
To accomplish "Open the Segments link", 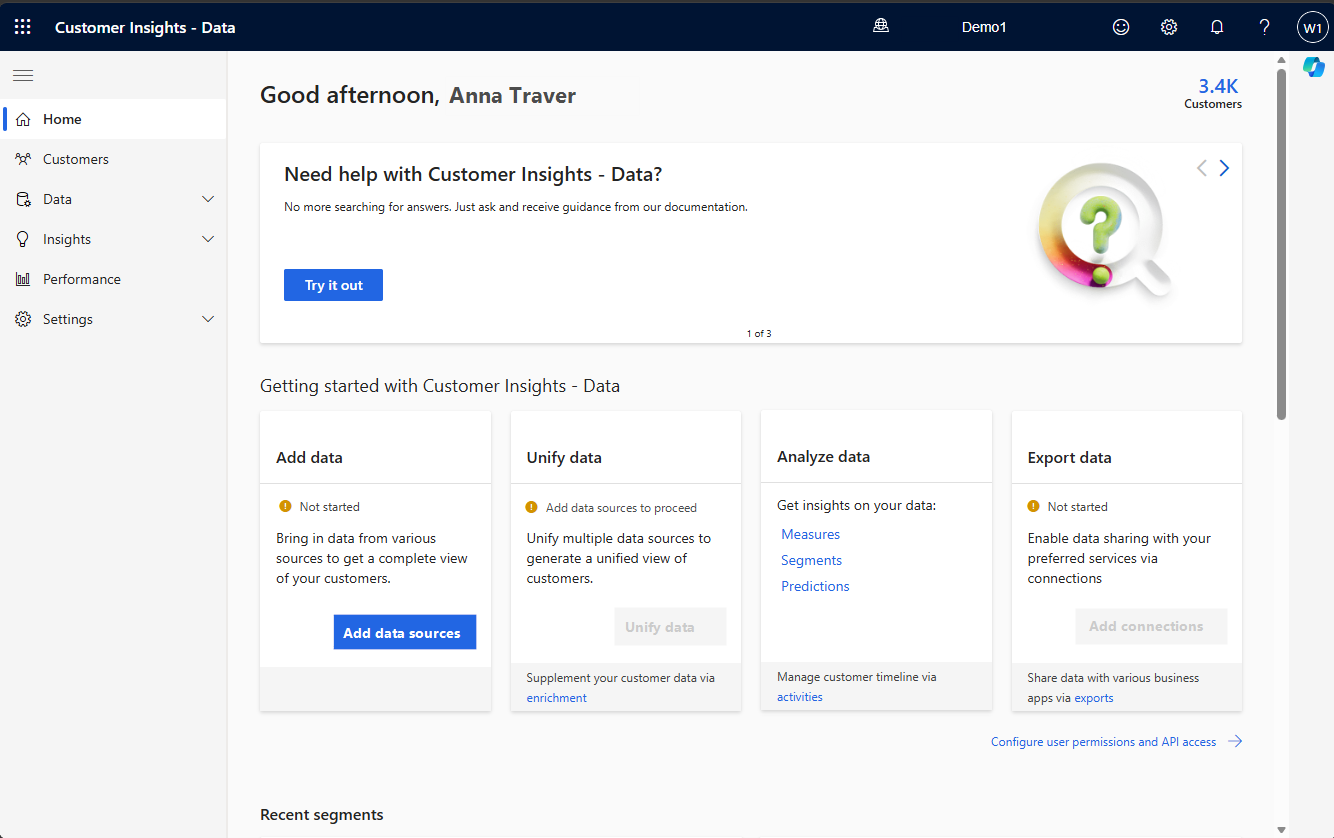I will (x=811, y=560).
